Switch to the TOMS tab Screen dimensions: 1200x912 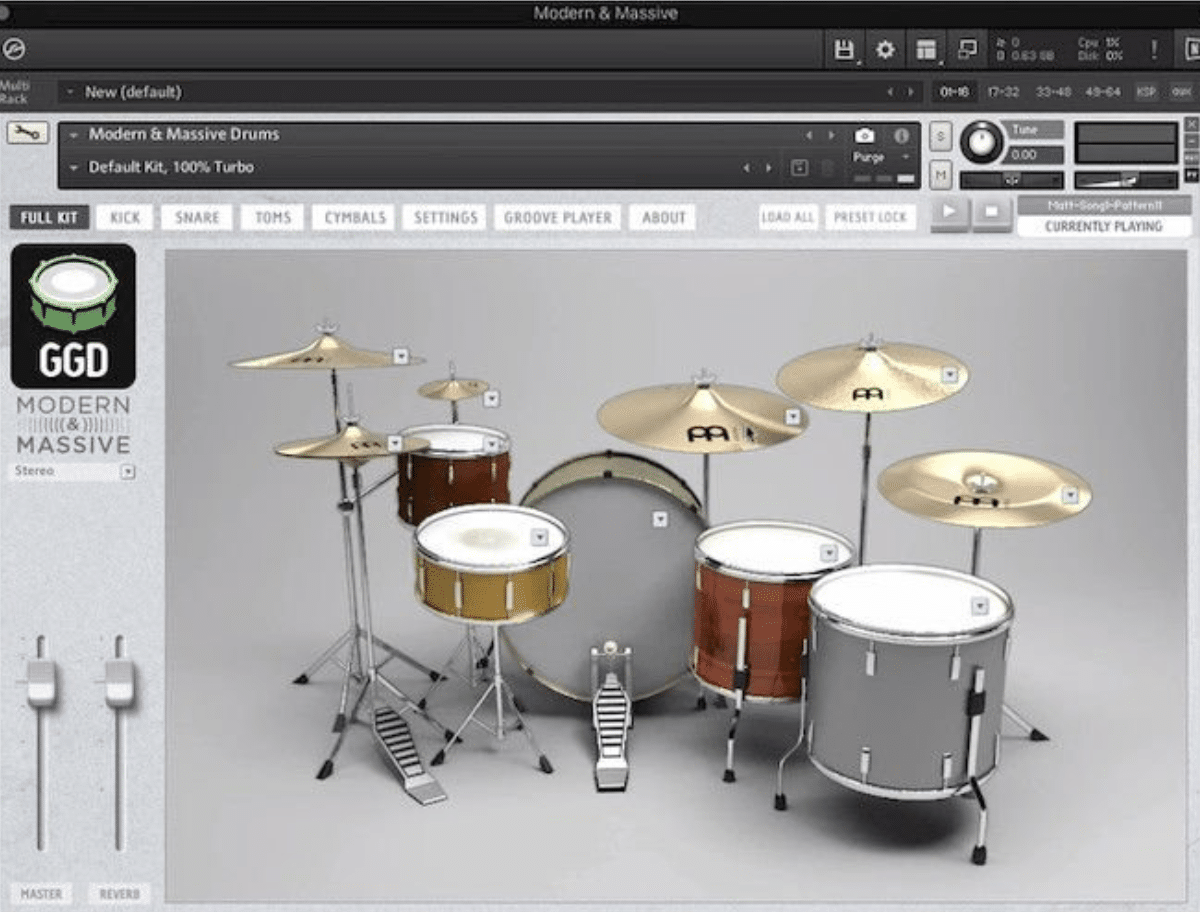pyautogui.click(x=272, y=217)
